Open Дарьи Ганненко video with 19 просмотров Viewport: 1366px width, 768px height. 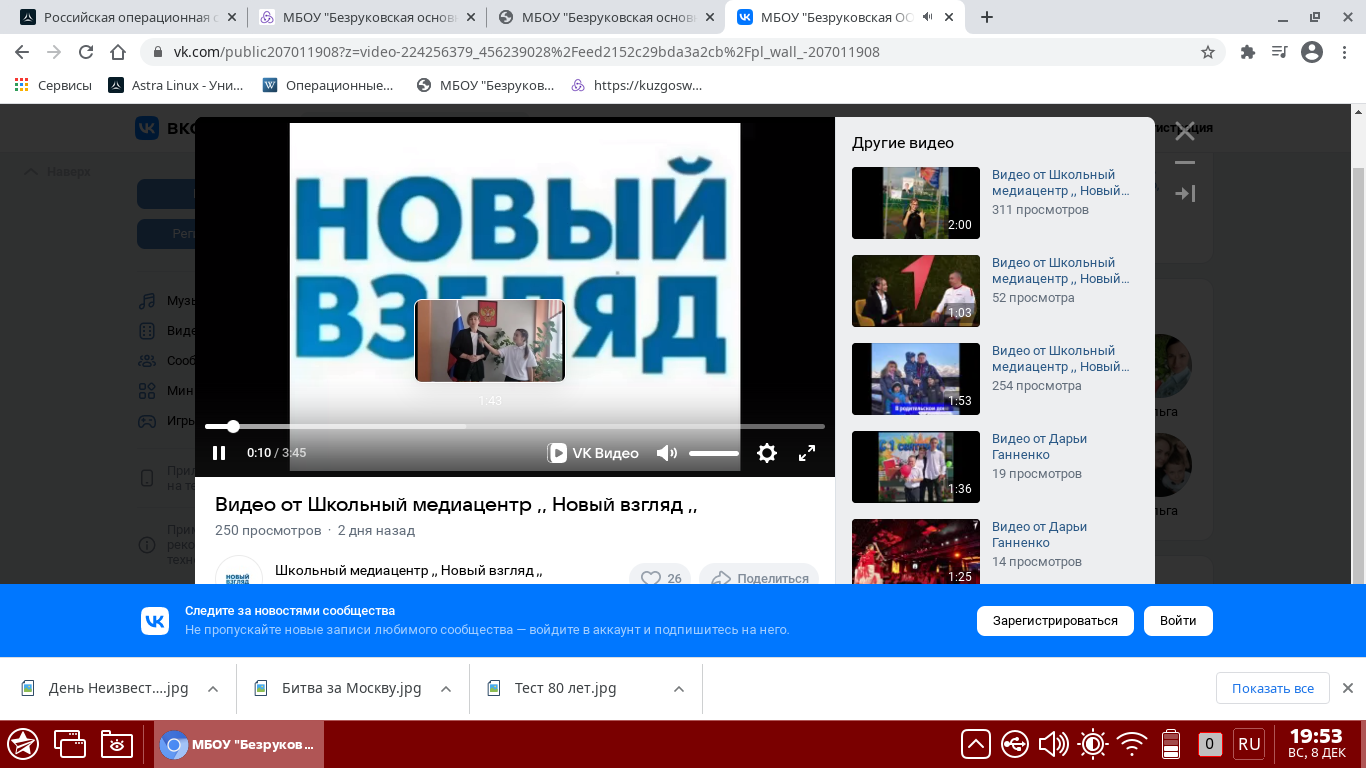(1039, 447)
